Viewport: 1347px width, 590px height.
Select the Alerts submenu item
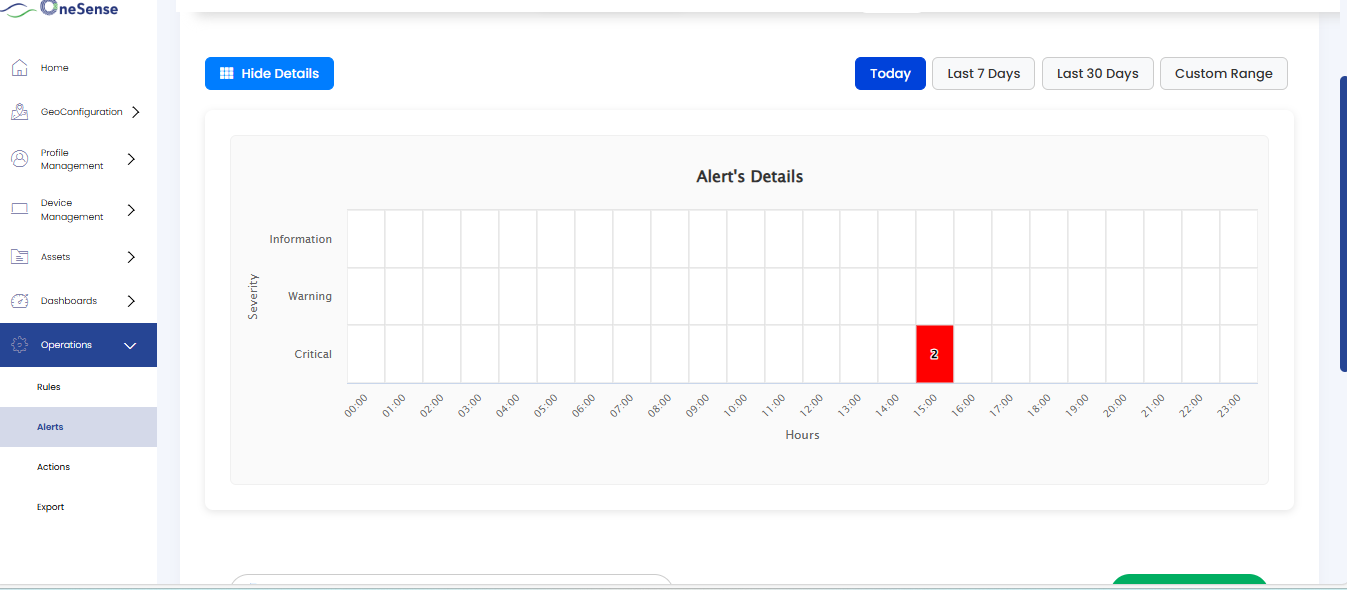click(78, 427)
